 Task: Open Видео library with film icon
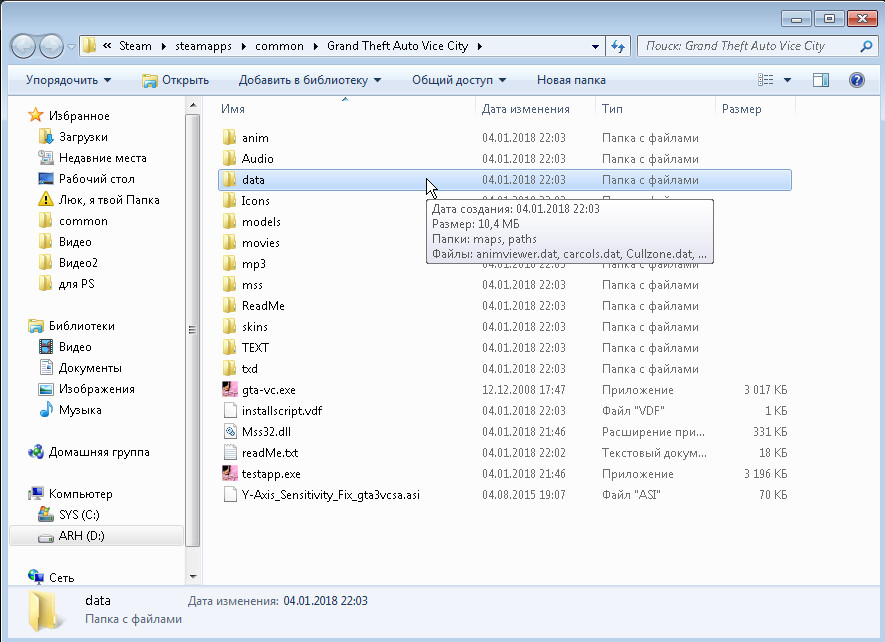click(46, 347)
